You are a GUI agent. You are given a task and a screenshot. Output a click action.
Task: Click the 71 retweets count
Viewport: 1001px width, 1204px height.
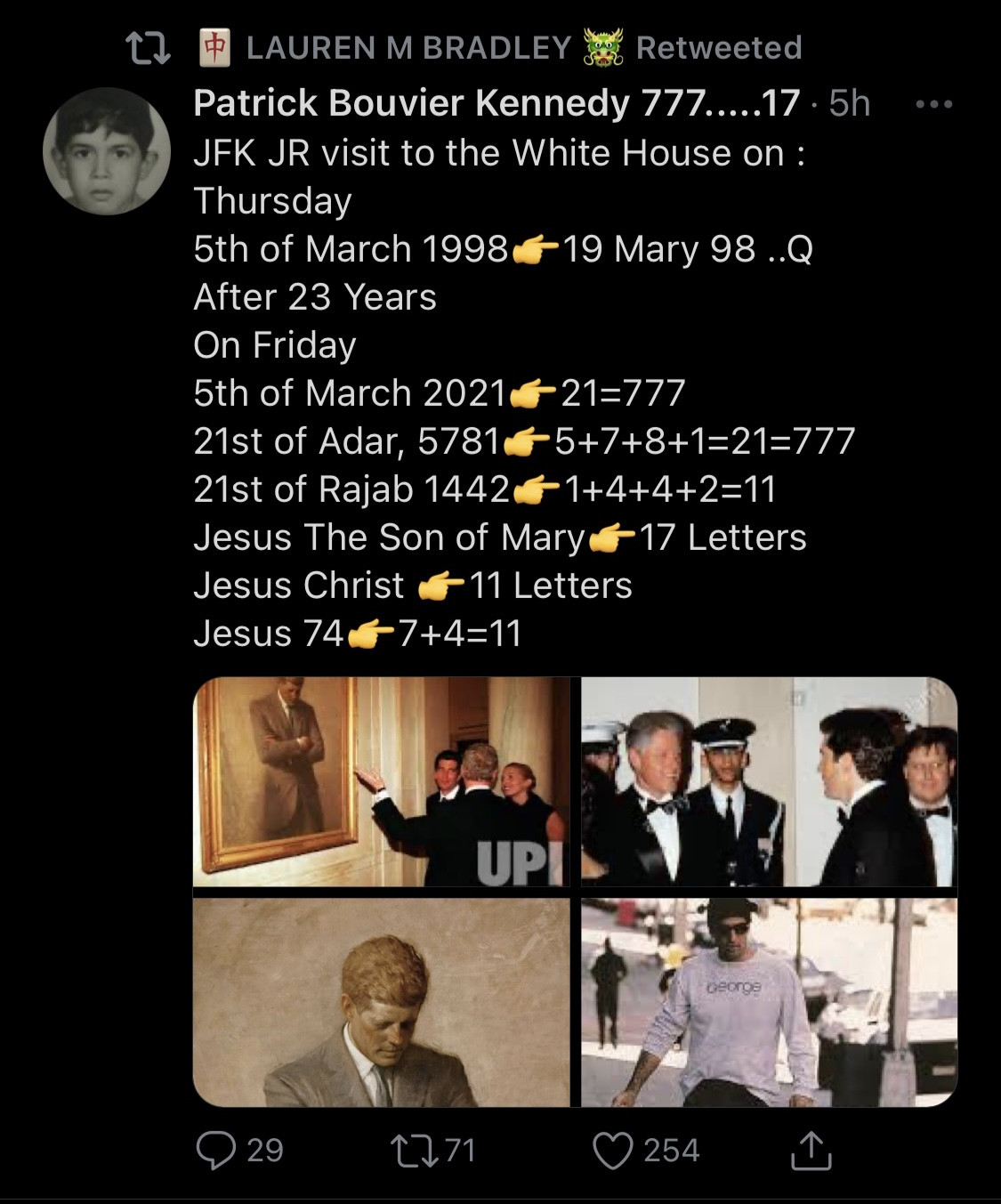coord(460,1150)
